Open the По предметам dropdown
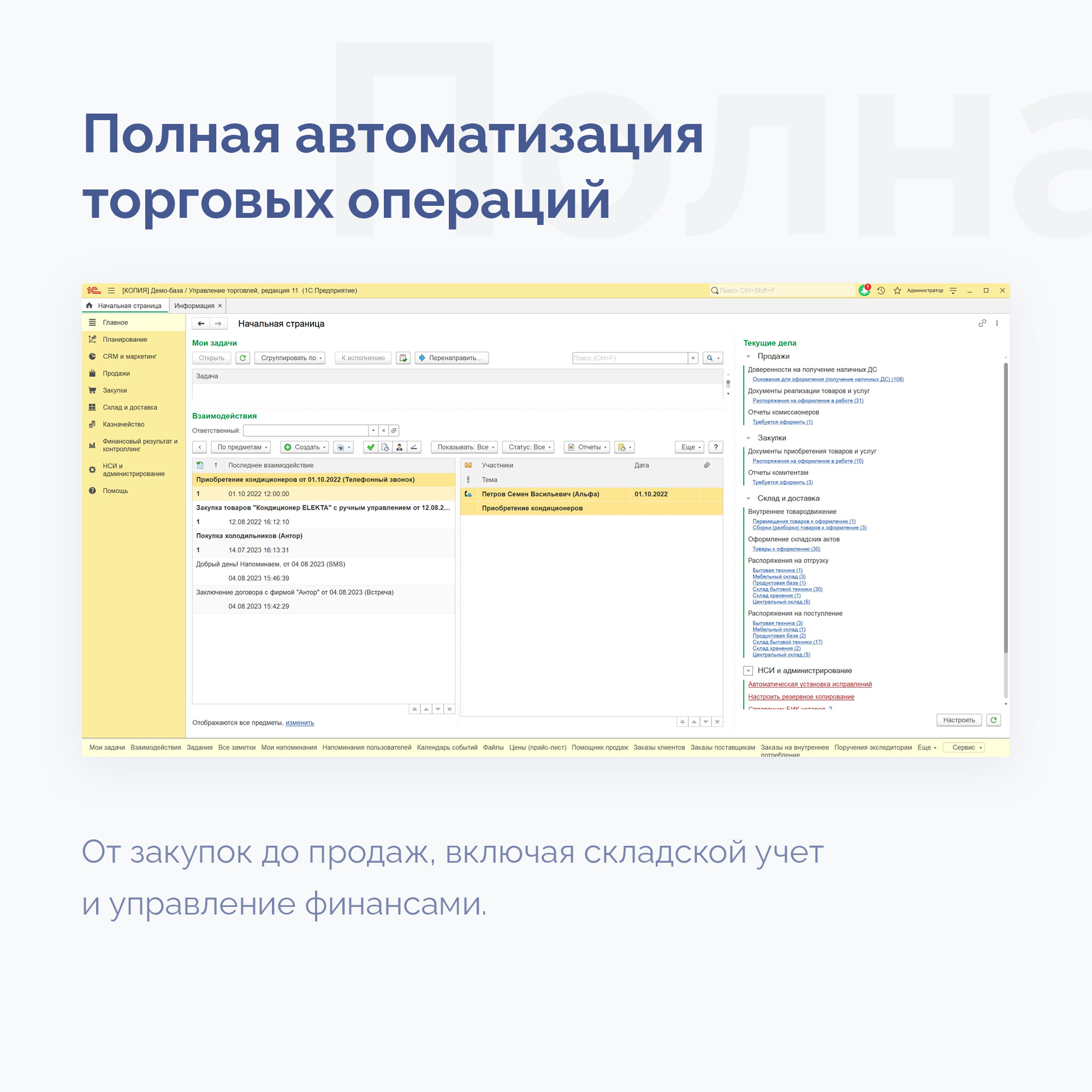 pos(241,447)
